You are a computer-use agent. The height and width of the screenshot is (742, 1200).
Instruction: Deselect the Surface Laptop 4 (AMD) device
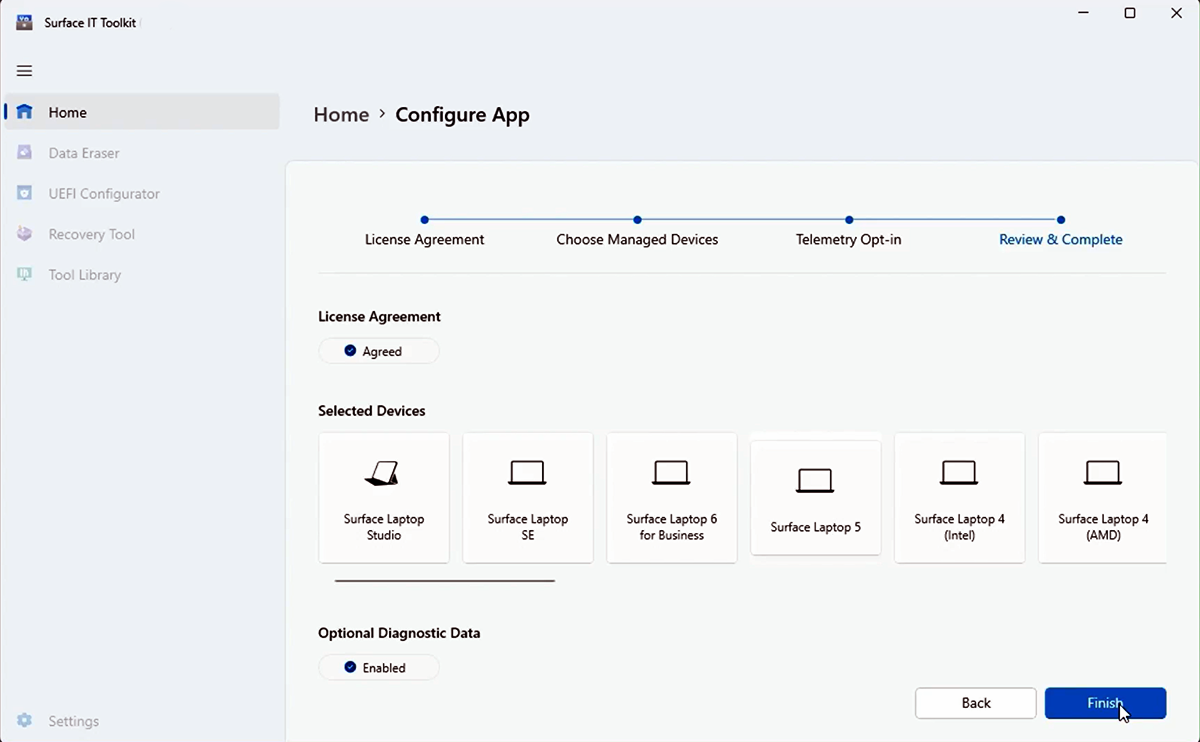pyautogui.click(x=1103, y=497)
